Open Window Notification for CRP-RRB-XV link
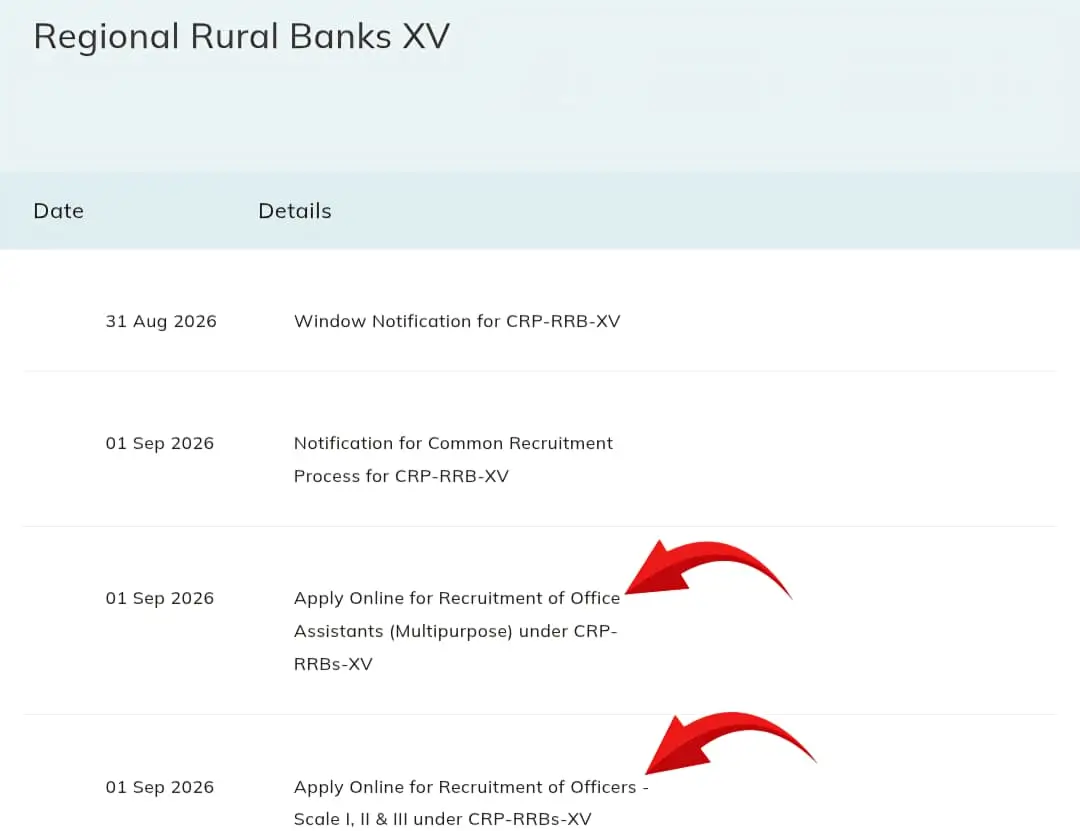Viewport: 1080px width, 831px height. pyautogui.click(x=457, y=321)
